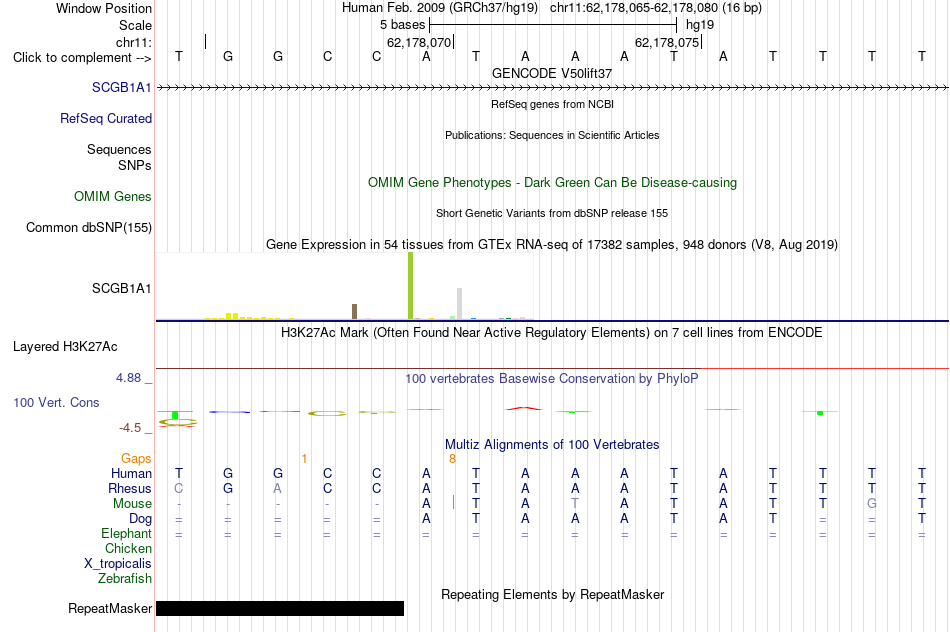Click the orange gap number 1 in the Gaps row

tap(304, 459)
